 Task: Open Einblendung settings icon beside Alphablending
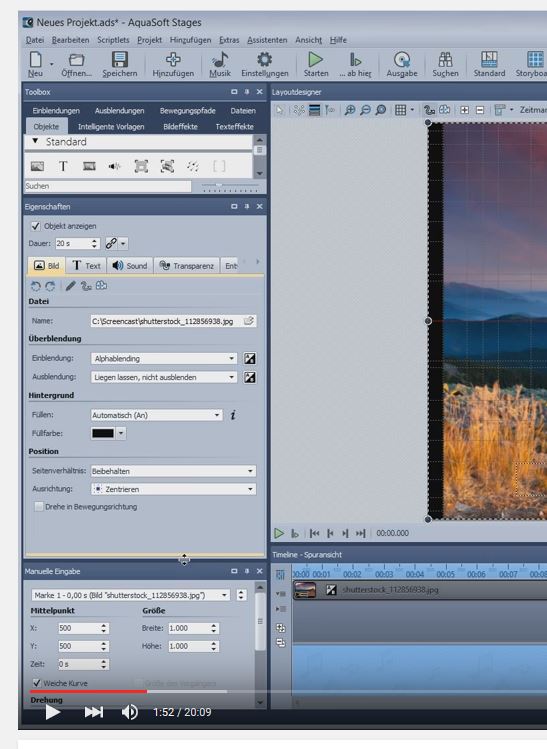coord(249,358)
